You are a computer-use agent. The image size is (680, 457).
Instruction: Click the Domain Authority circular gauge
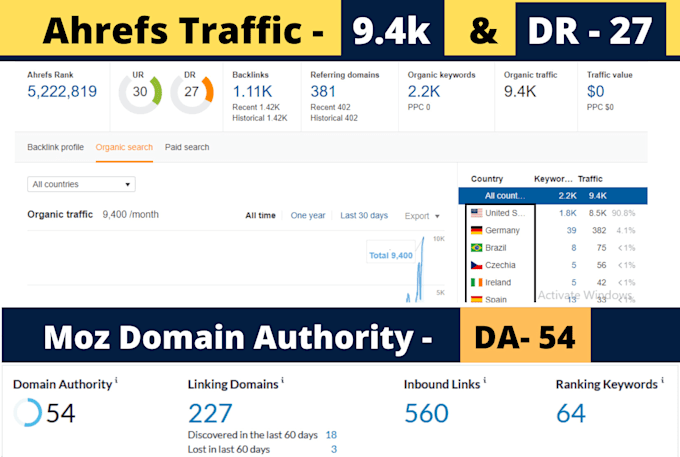[28, 412]
